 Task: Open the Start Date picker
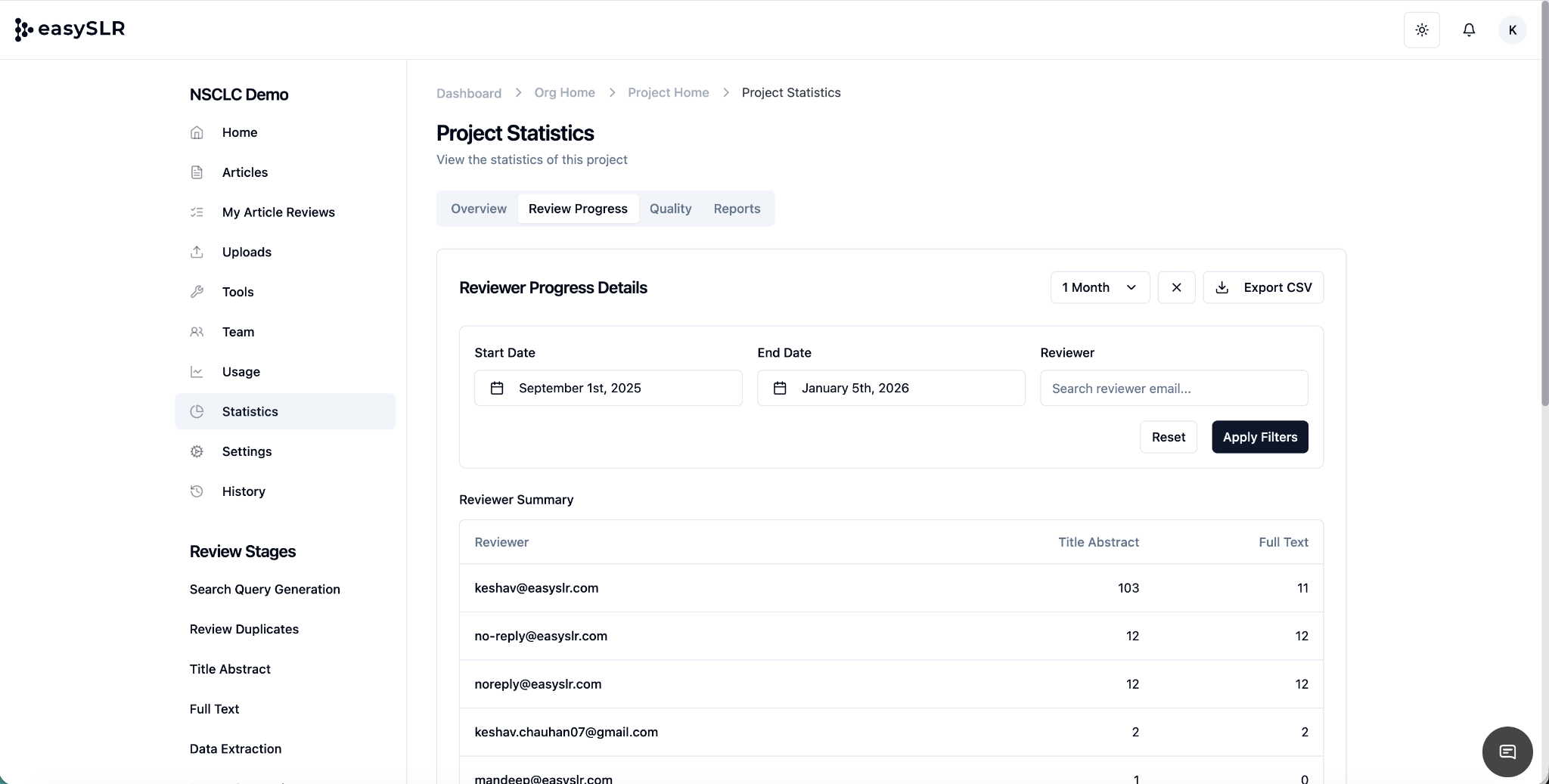[607, 388]
